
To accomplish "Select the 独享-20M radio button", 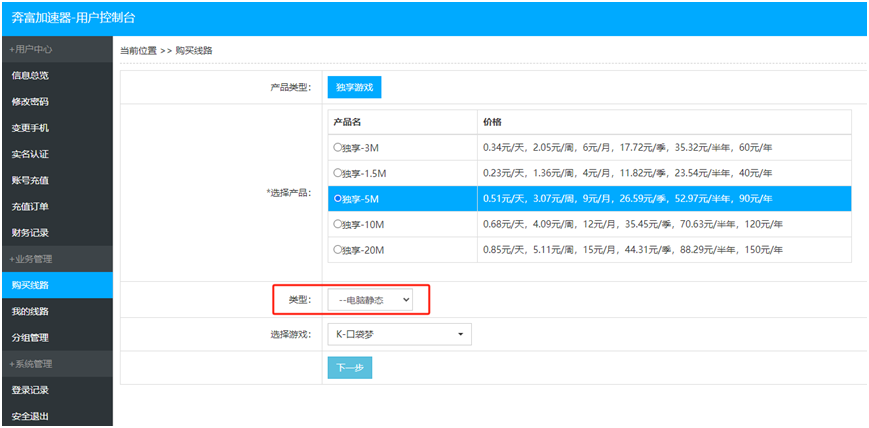I will point(337,249).
